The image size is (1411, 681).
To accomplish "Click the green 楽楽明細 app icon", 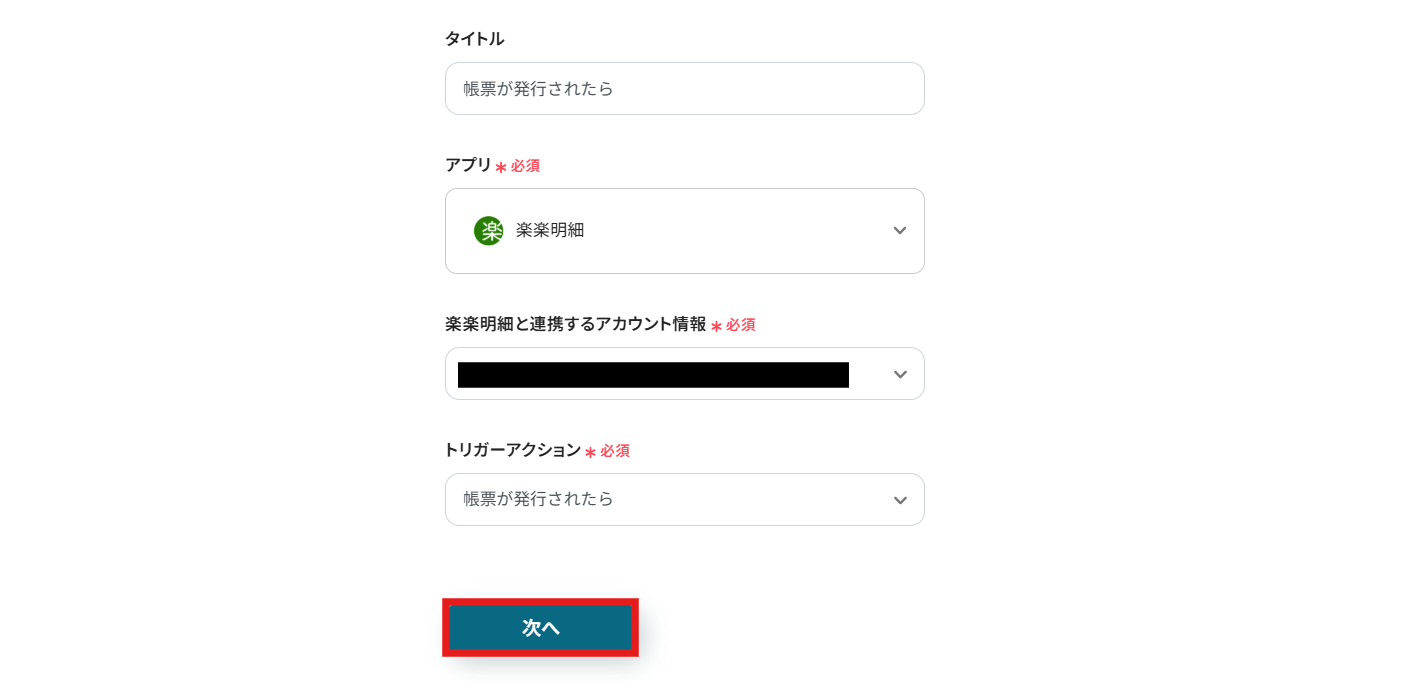I will coord(488,231).
